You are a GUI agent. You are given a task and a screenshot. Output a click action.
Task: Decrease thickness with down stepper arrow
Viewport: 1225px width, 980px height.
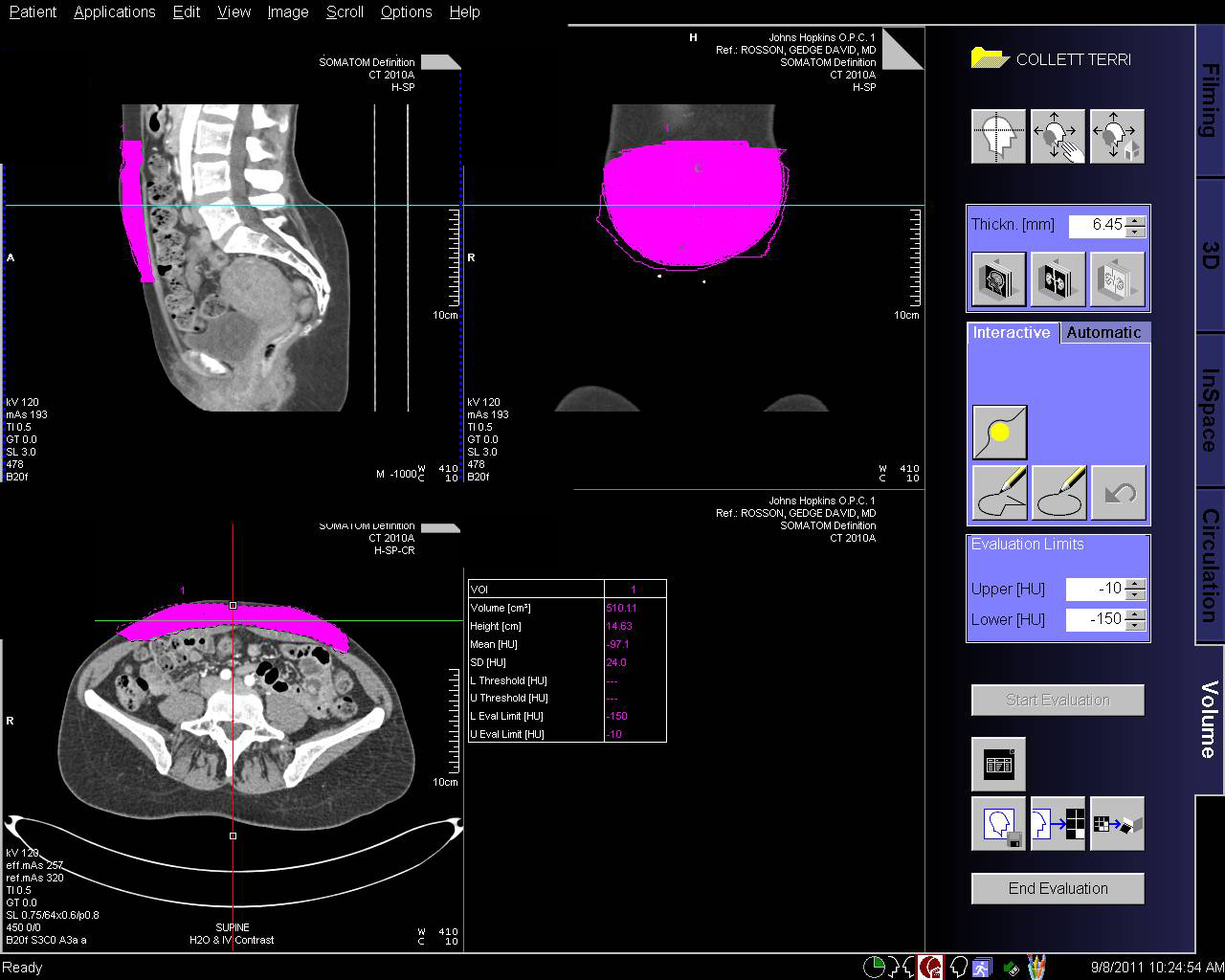tap(1135, 231)
